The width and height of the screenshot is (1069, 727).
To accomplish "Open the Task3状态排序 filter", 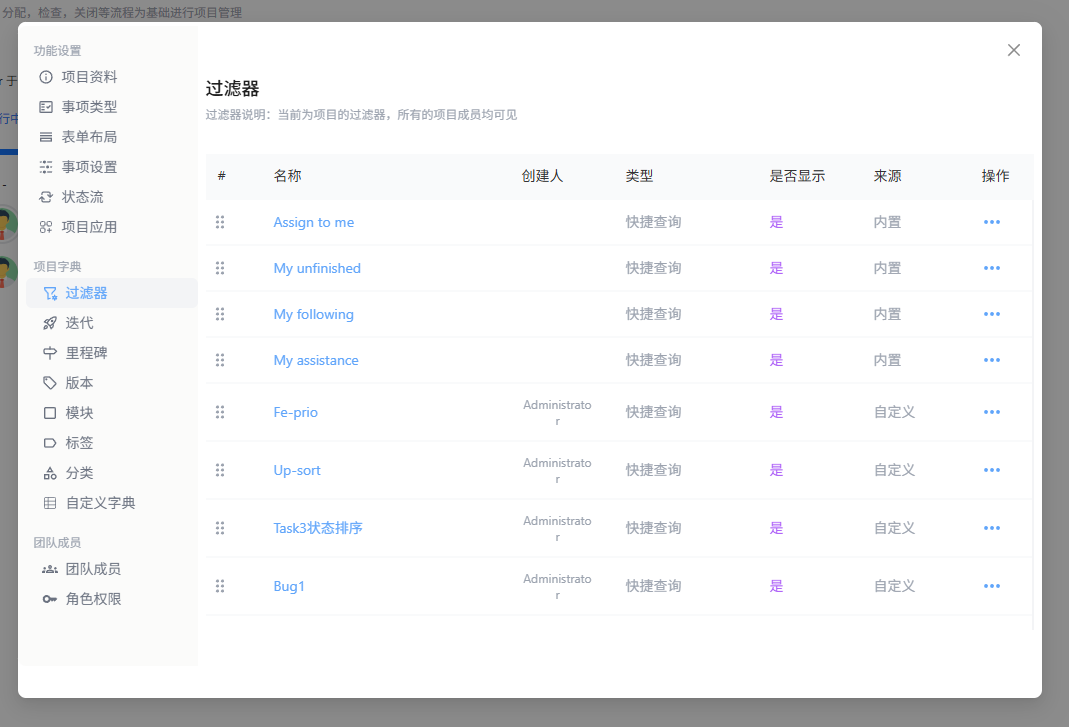I will click(318, 528).
